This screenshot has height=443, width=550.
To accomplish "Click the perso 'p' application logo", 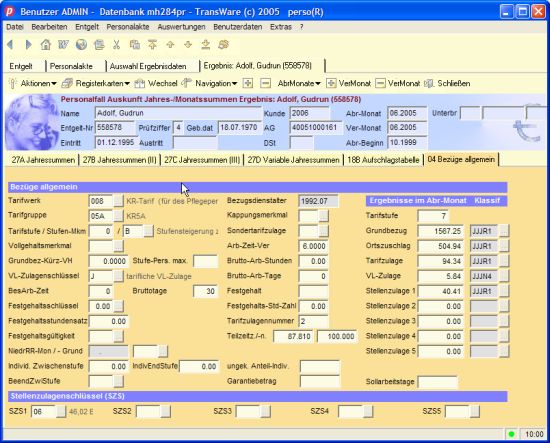I will [x=9, y=12].
